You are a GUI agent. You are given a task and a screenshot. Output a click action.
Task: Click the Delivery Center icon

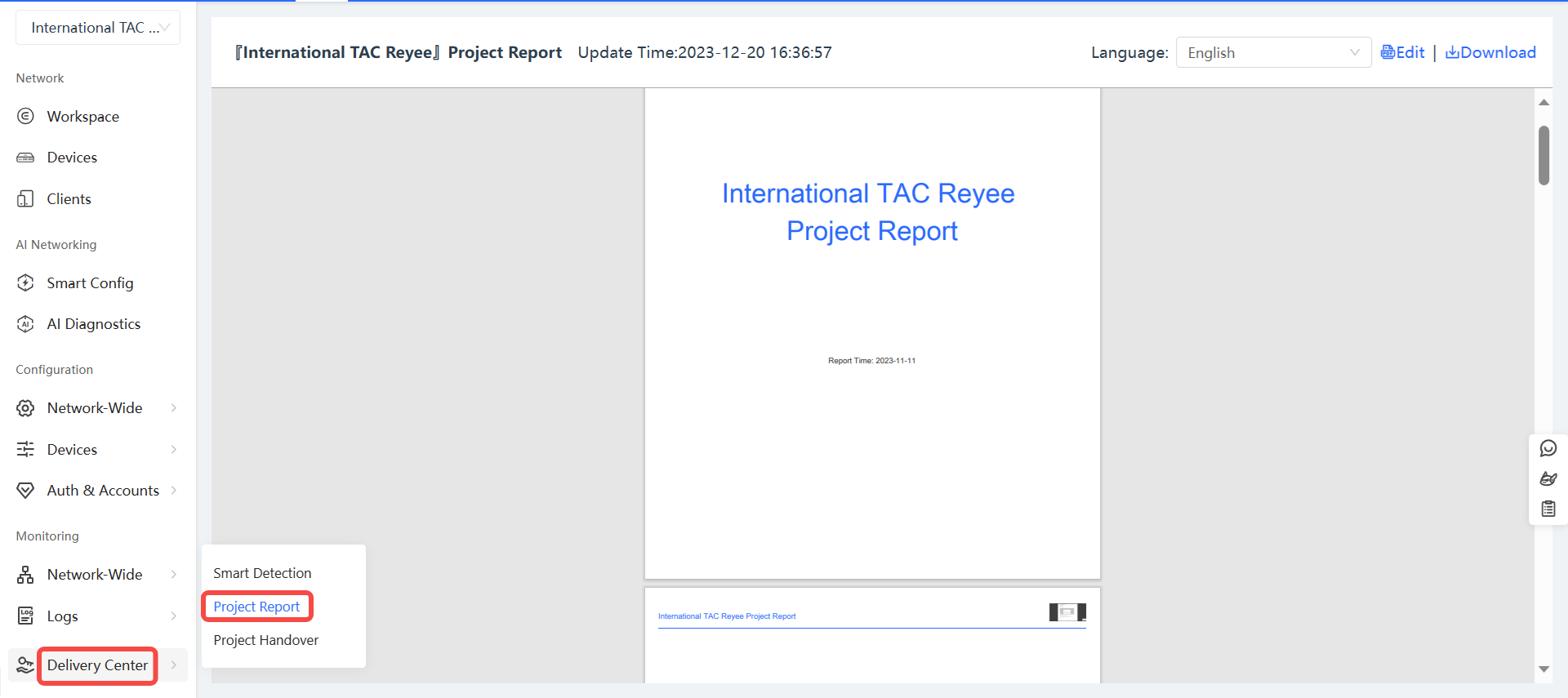(x=25, y=665)
